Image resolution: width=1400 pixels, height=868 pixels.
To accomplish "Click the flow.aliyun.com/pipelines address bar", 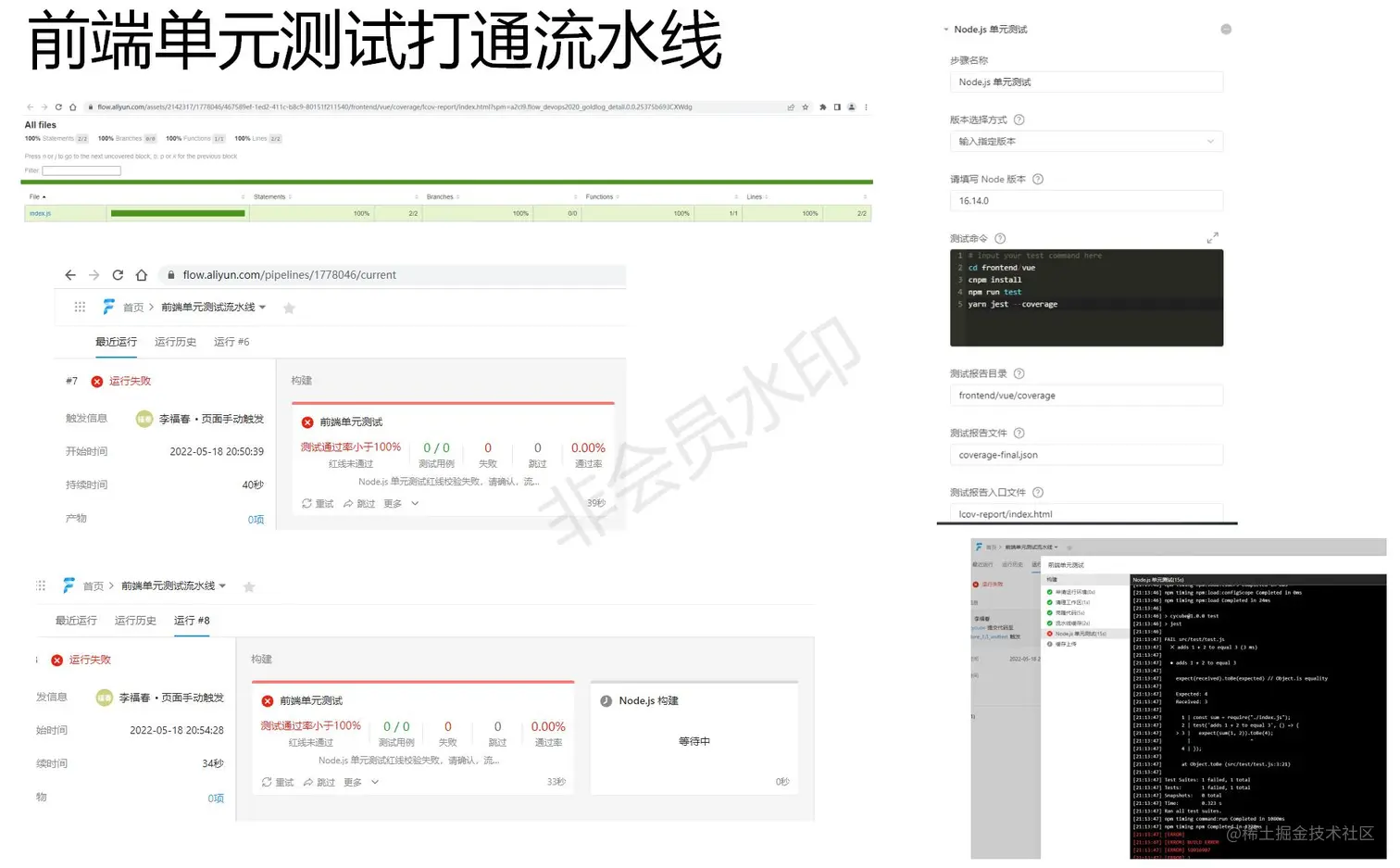I will (393, 275).
